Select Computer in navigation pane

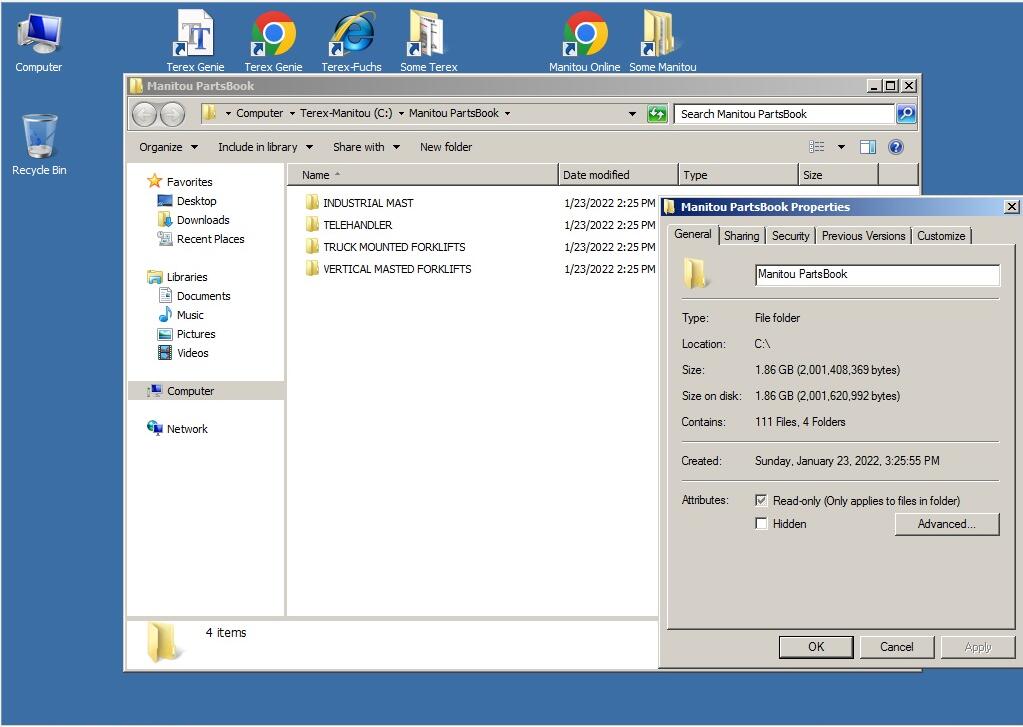pyautogui.click(x=190, y=391)
